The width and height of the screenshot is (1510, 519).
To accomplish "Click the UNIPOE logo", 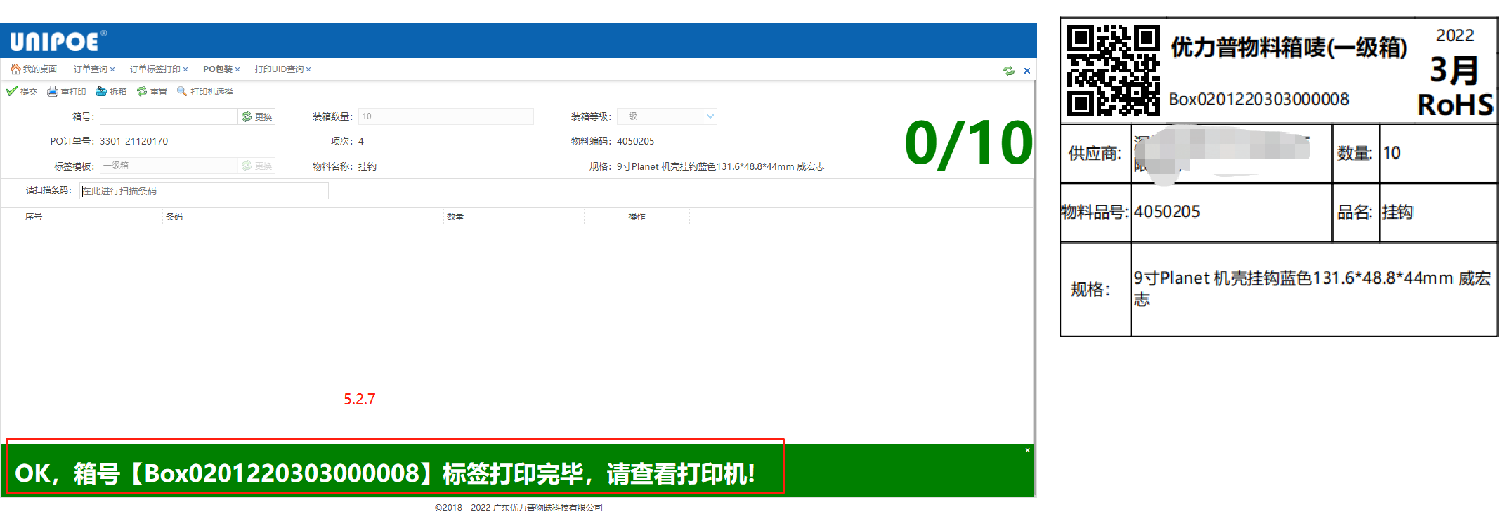I will (x=58, y=42).
